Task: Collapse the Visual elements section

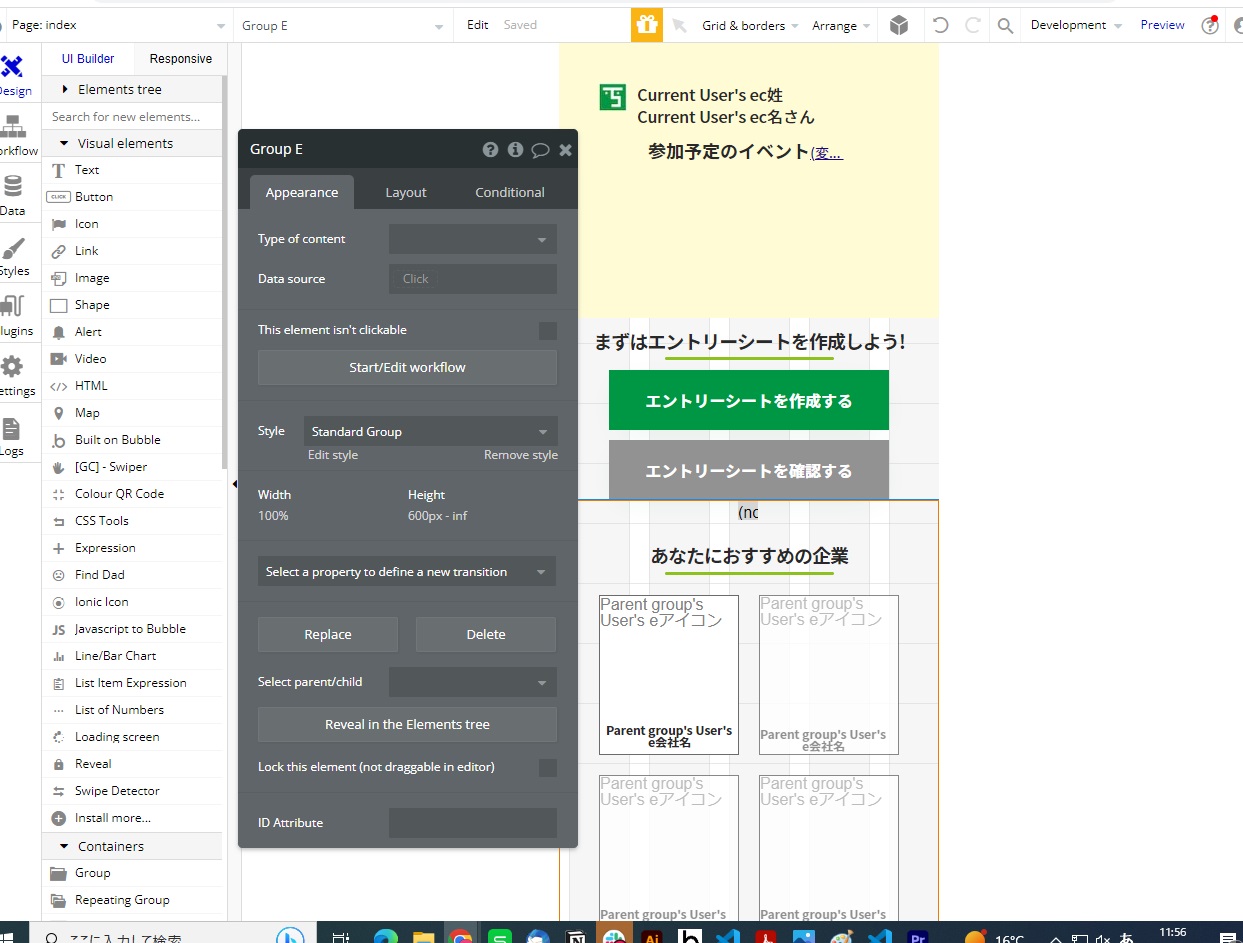Action: (x=64, y=143)
